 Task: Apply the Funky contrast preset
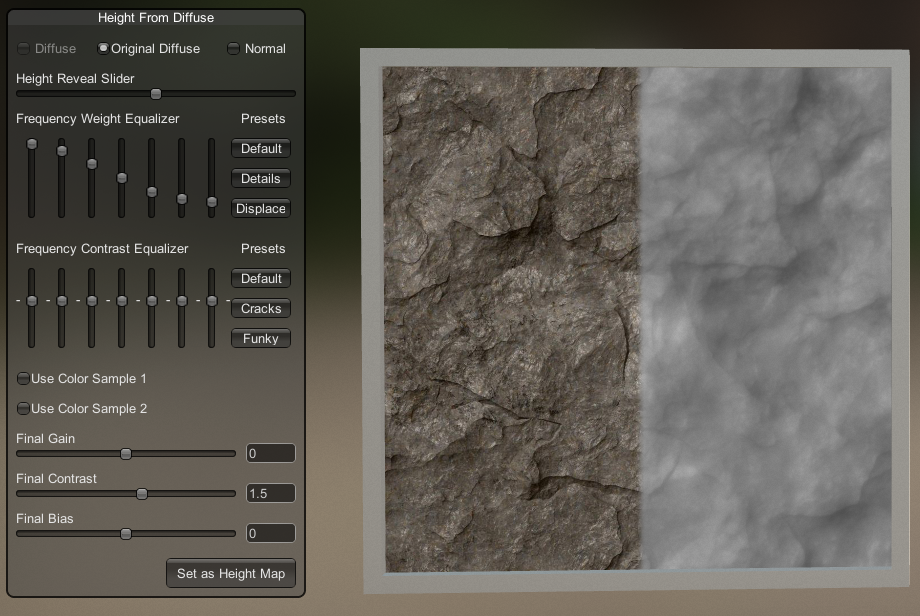[261, 339]
